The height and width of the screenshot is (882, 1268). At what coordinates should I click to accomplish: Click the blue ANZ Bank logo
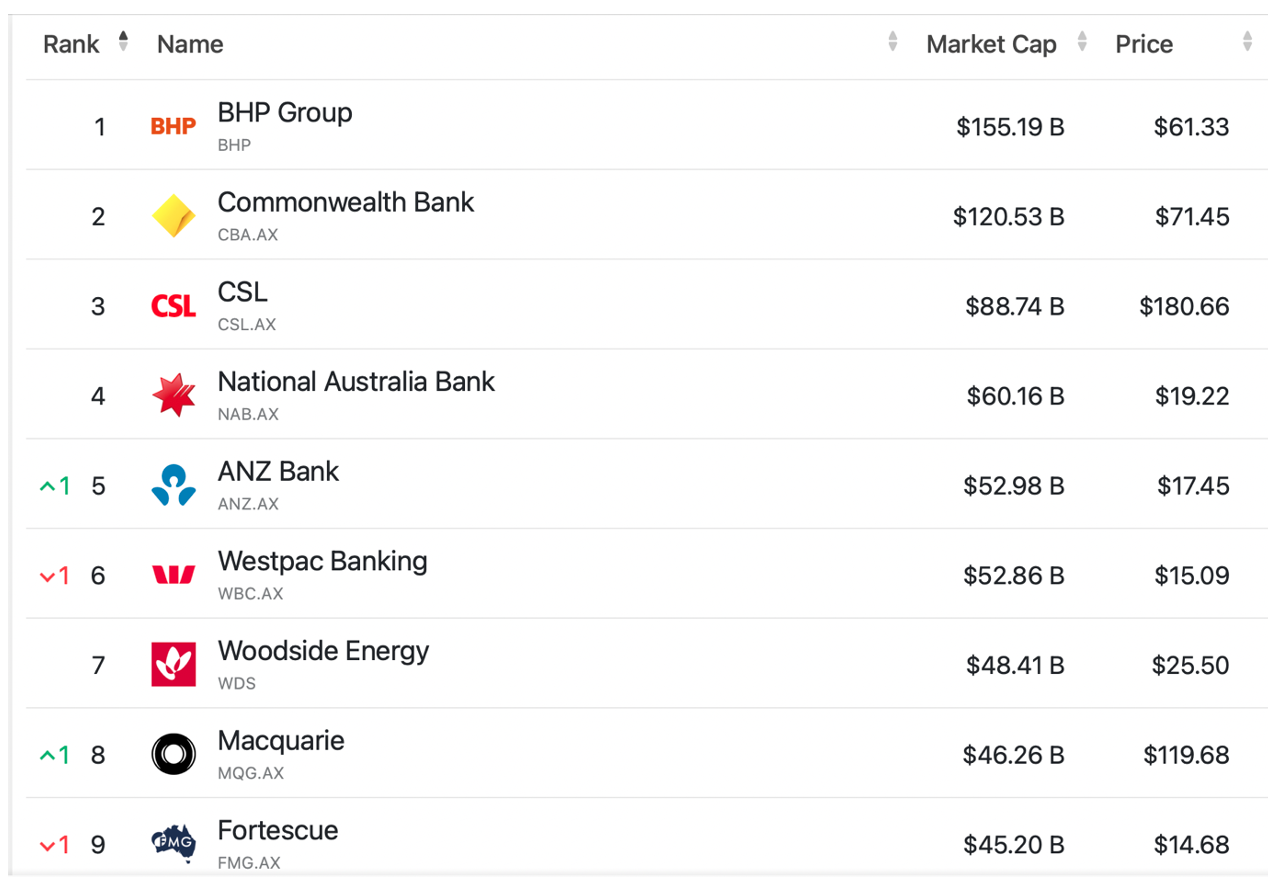173,486
